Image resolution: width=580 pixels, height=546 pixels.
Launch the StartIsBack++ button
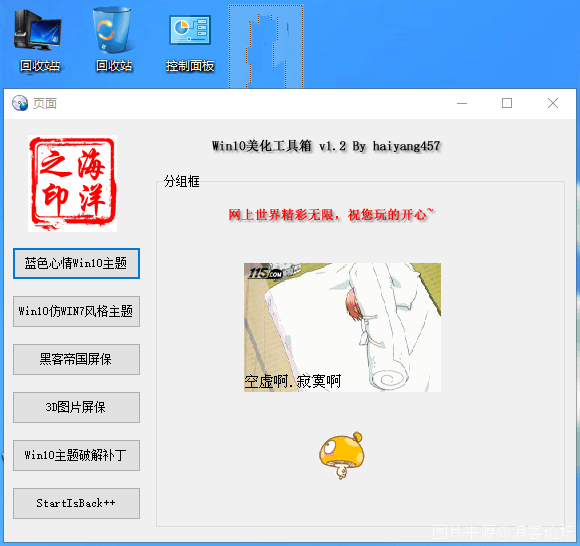[76, 503]
